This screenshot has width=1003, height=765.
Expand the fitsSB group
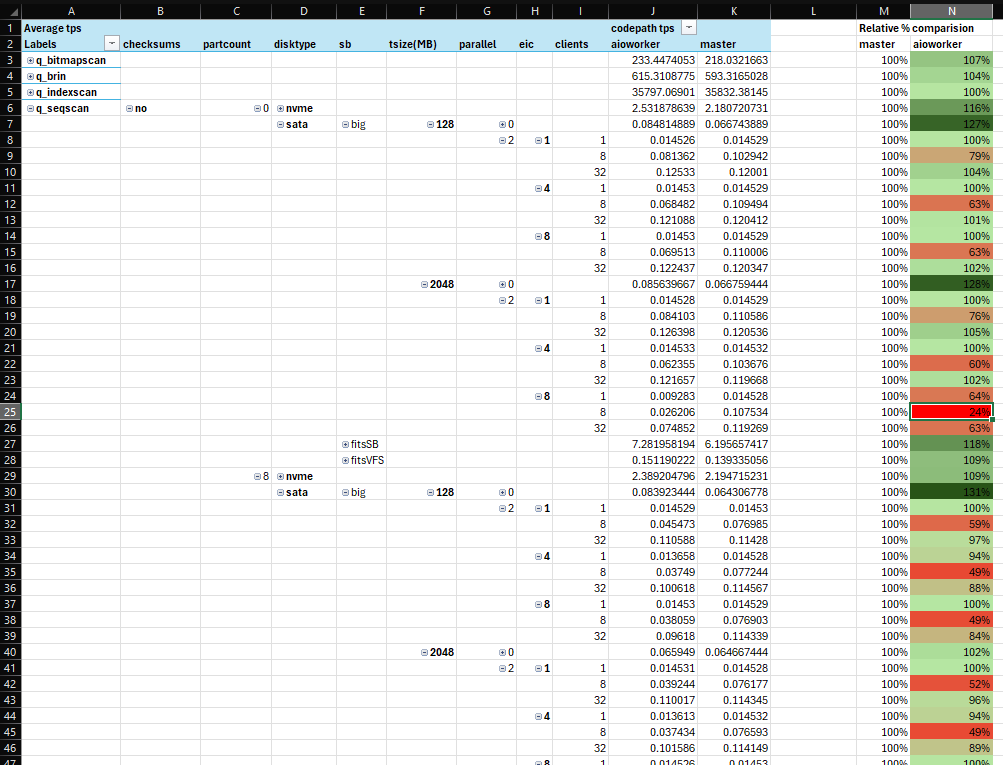(x=345, y=444)
